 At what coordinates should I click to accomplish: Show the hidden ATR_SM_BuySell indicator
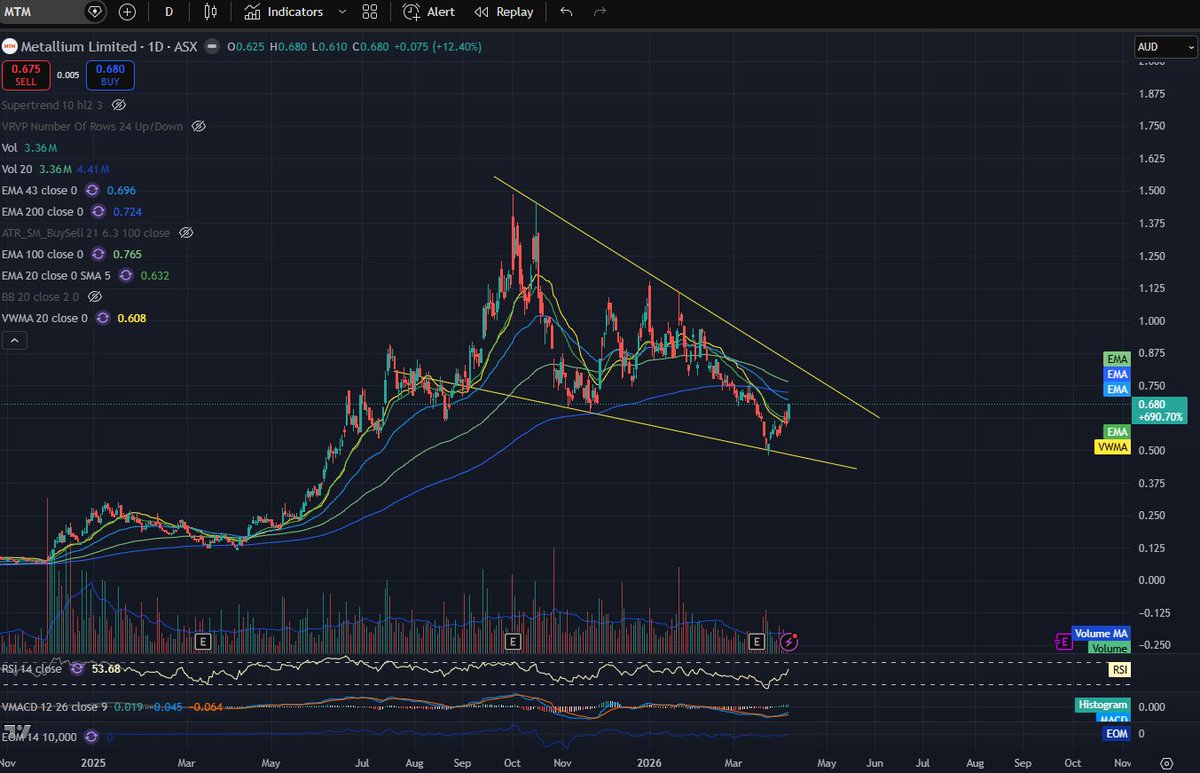click(186, 232)
